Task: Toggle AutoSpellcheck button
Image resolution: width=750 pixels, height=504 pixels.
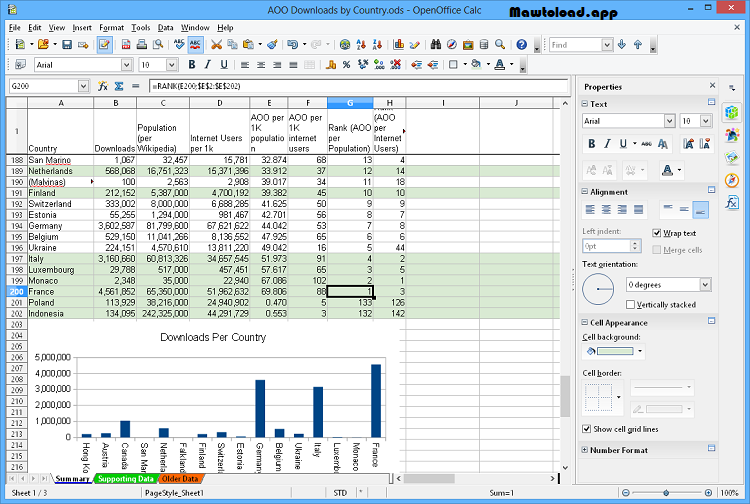Action: (195, 44)
